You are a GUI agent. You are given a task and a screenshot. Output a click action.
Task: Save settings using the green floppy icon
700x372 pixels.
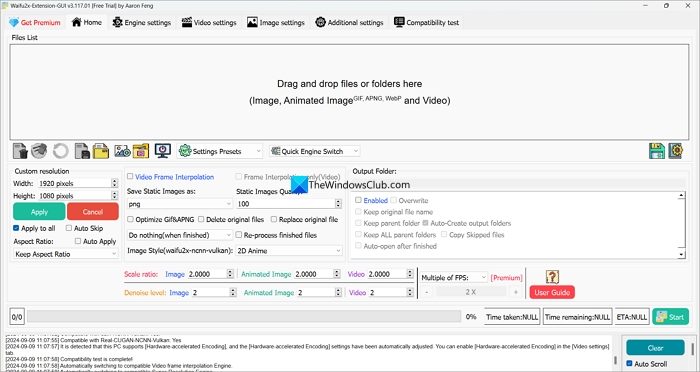pyautogui.click(x=656, y=151)
